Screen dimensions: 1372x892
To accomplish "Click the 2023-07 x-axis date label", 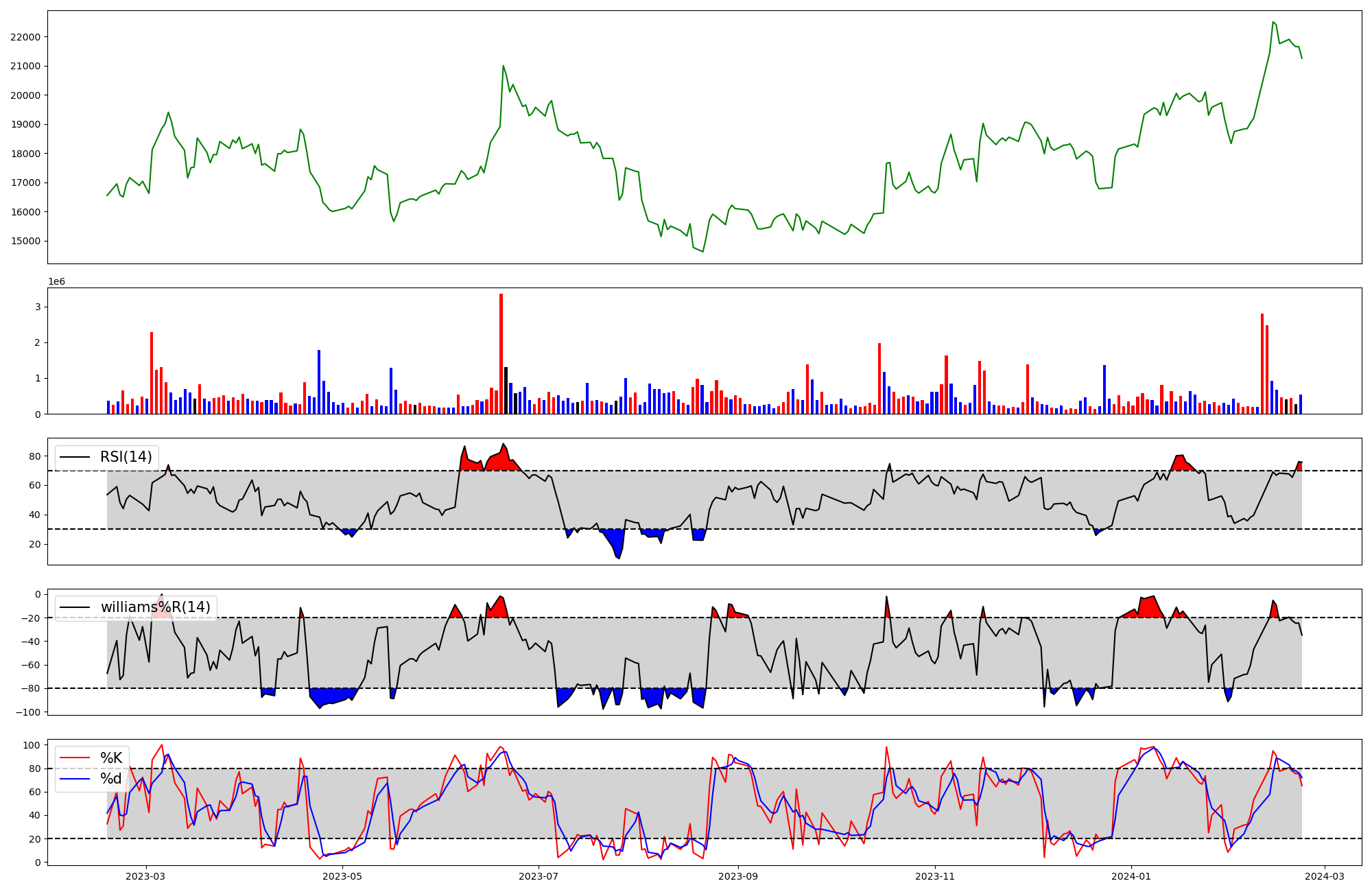I will tap(539, 876).
